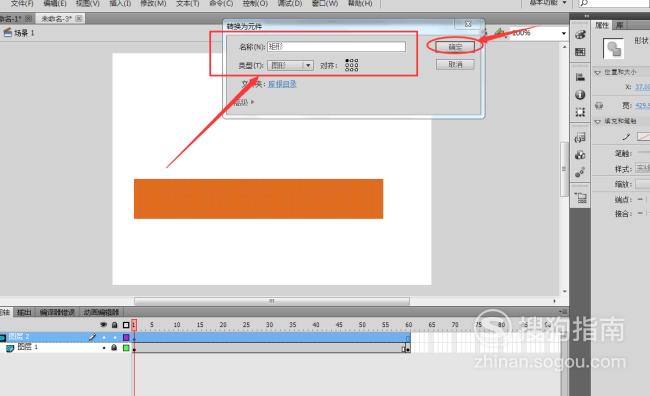Open the 库根目录 library root folder link

[x=282, y=84]
